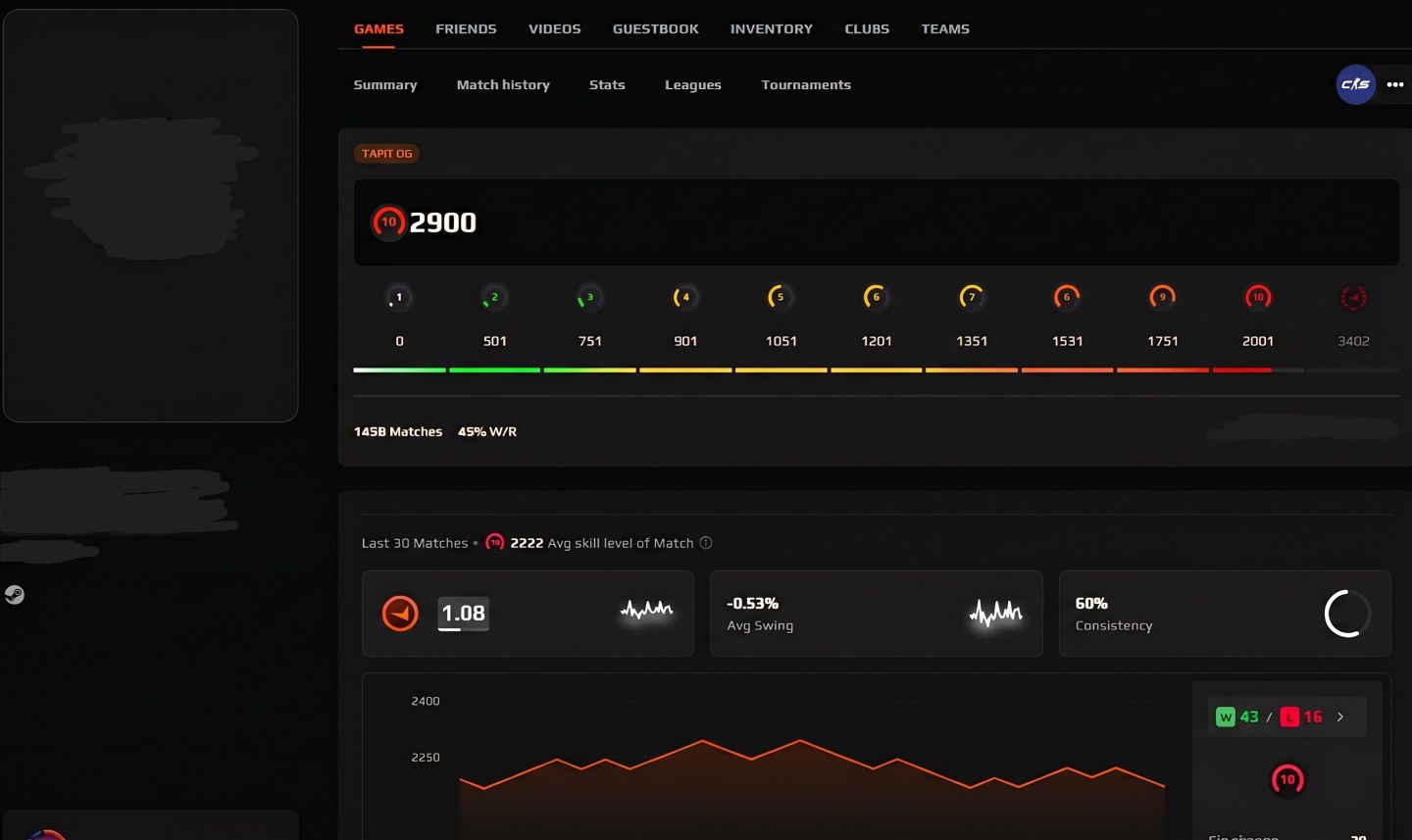
Task: Open the Leagues sub-tab
Action: [693, 85]
